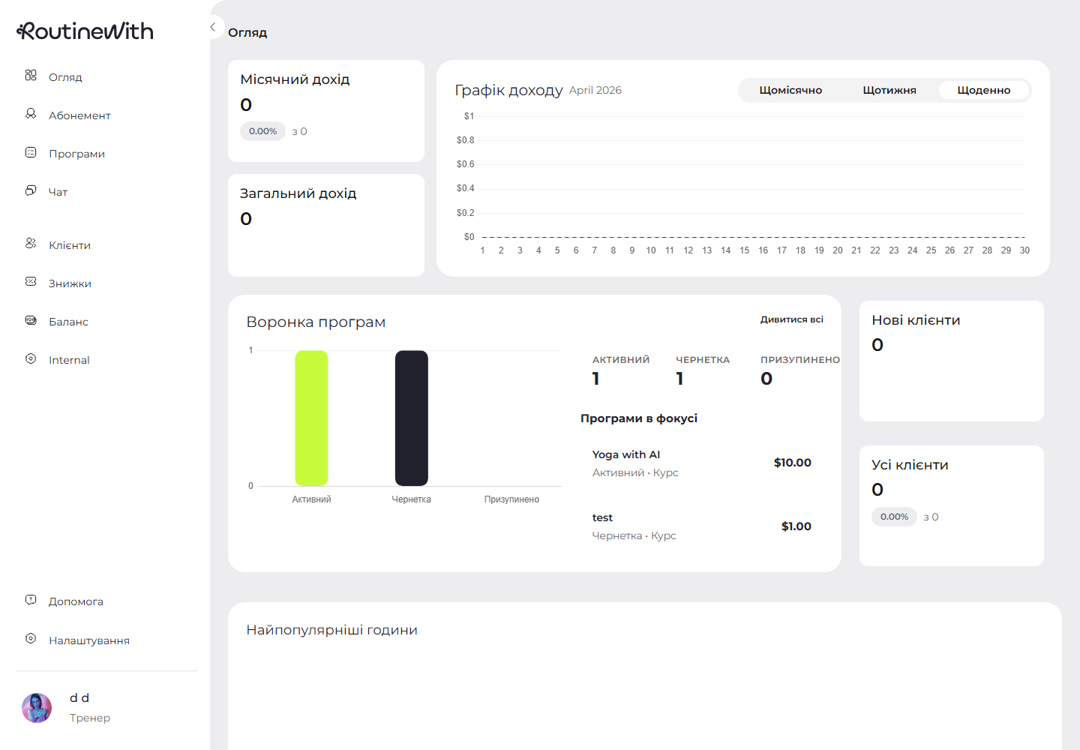
Task: Click the RoutineWith logo
Action: (84, 30)
